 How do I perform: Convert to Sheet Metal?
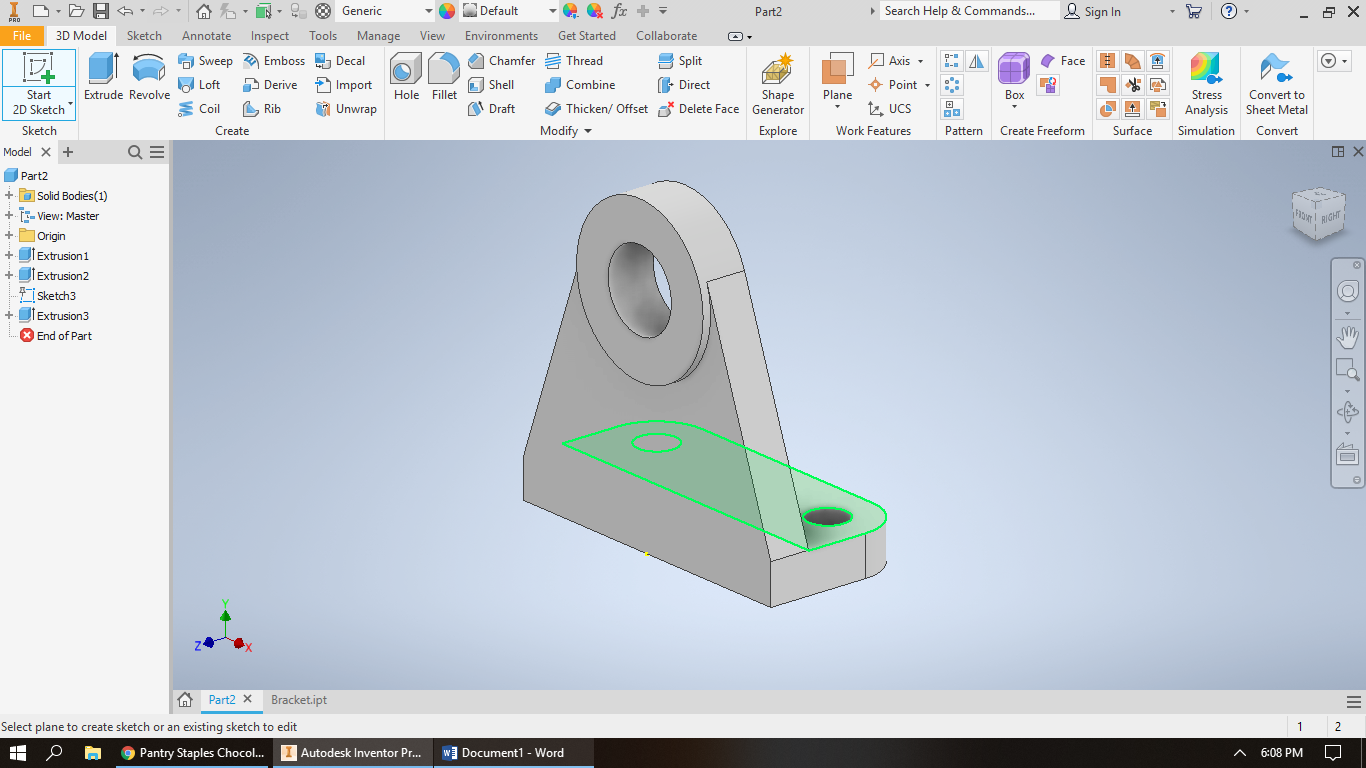1276,85
